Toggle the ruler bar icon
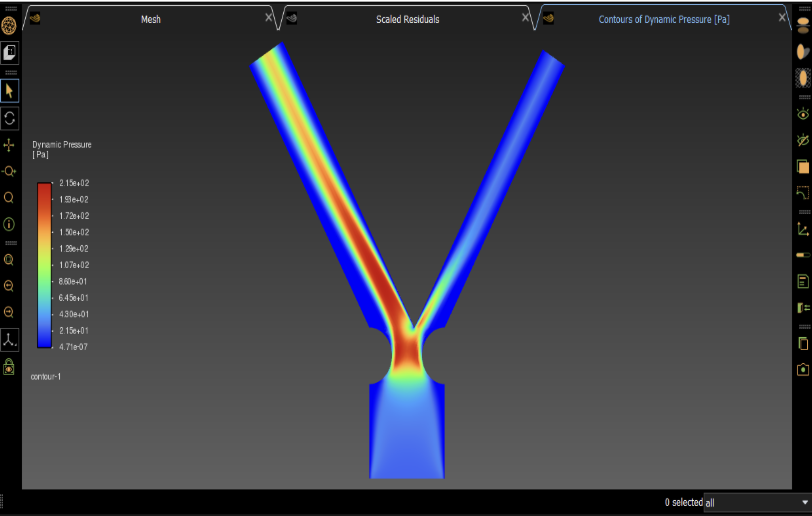Image resolution: width=812 pixels, height=516 pixels. click(803, 255)
